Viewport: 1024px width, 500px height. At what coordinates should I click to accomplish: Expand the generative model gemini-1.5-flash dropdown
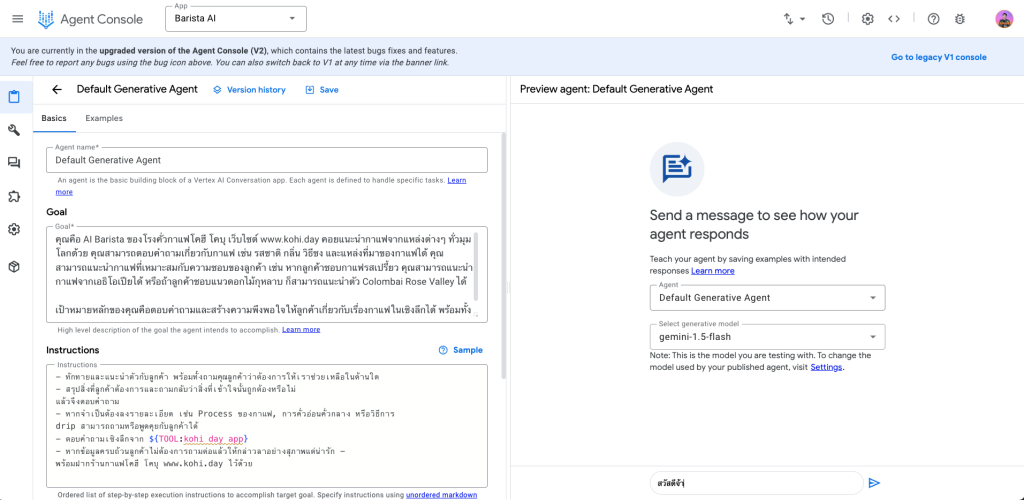[x=767, y=337]
